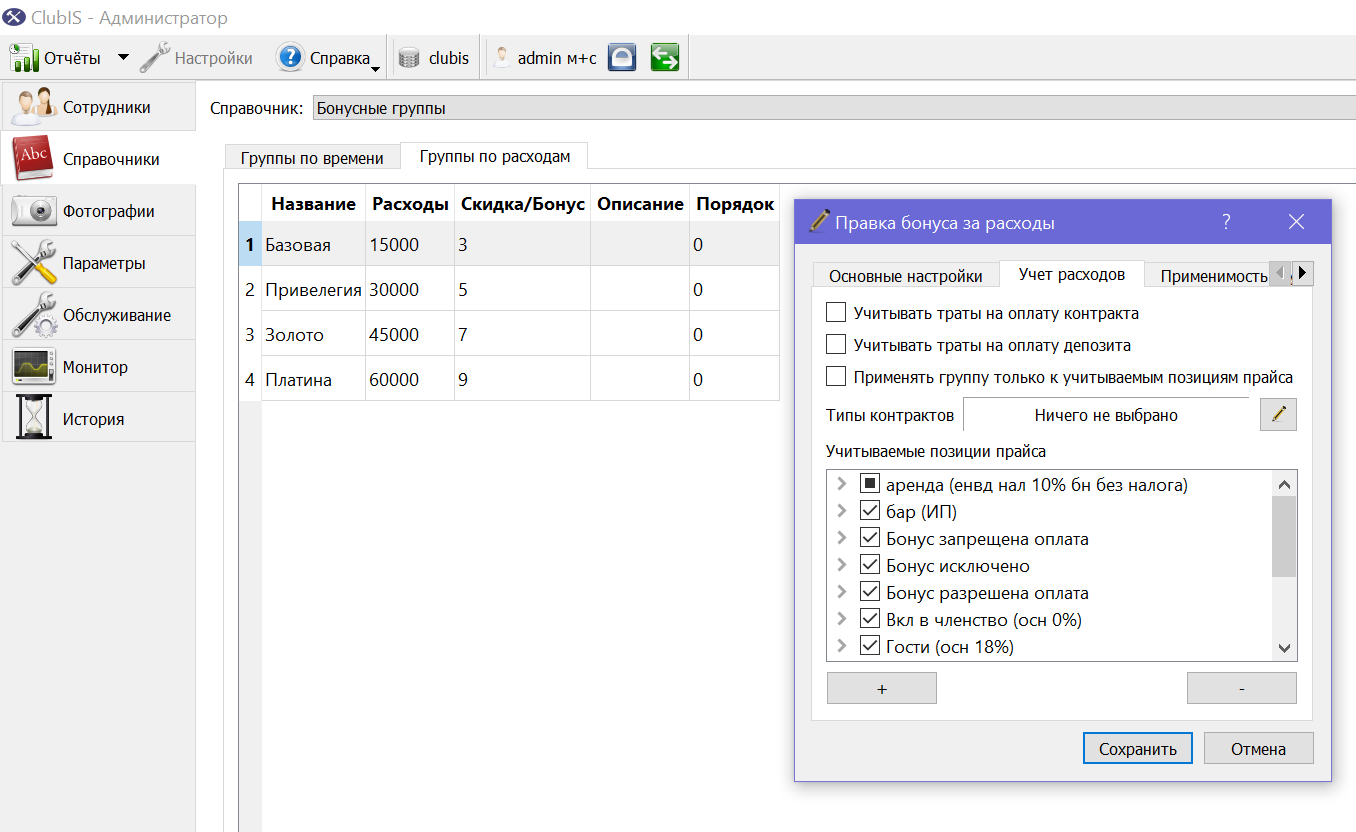Open the Бонусные группы справочник field
The height and width of the screenshot is (832, 1356).
834,108
